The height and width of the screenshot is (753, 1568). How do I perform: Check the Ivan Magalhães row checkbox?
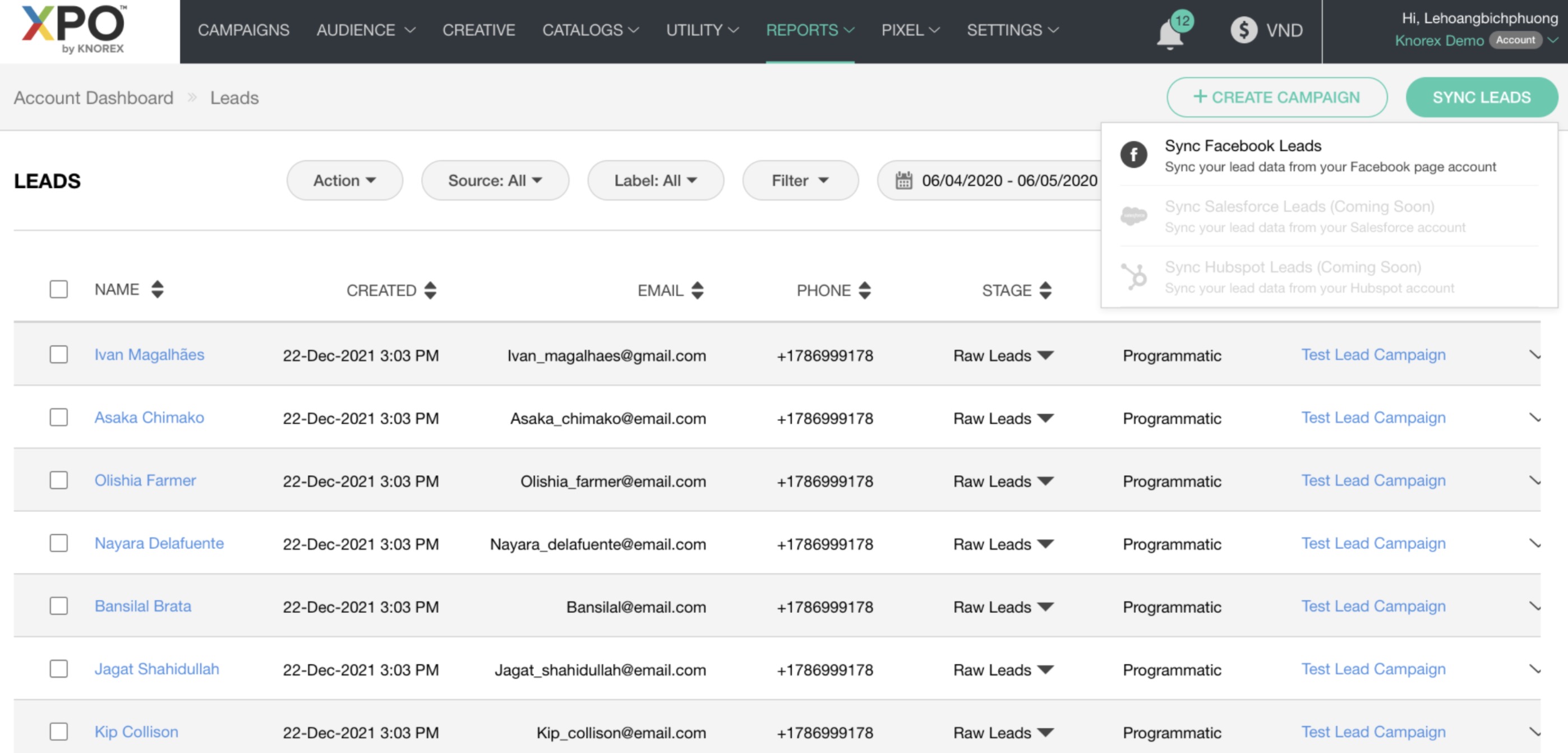click(58, 354)
